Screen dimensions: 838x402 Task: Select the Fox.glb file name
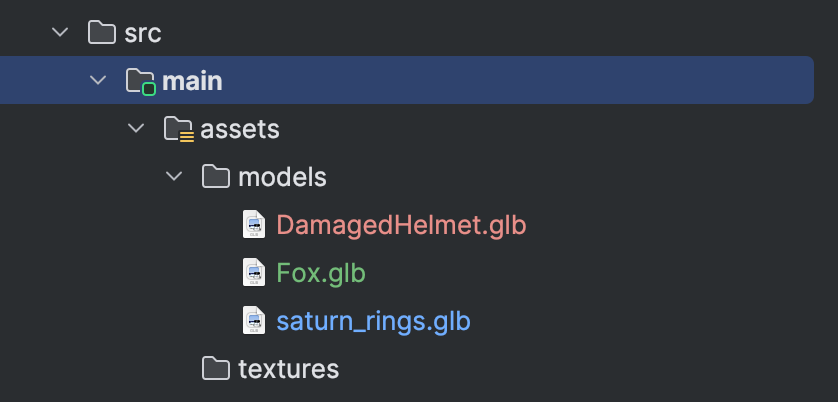coord(322,273)
